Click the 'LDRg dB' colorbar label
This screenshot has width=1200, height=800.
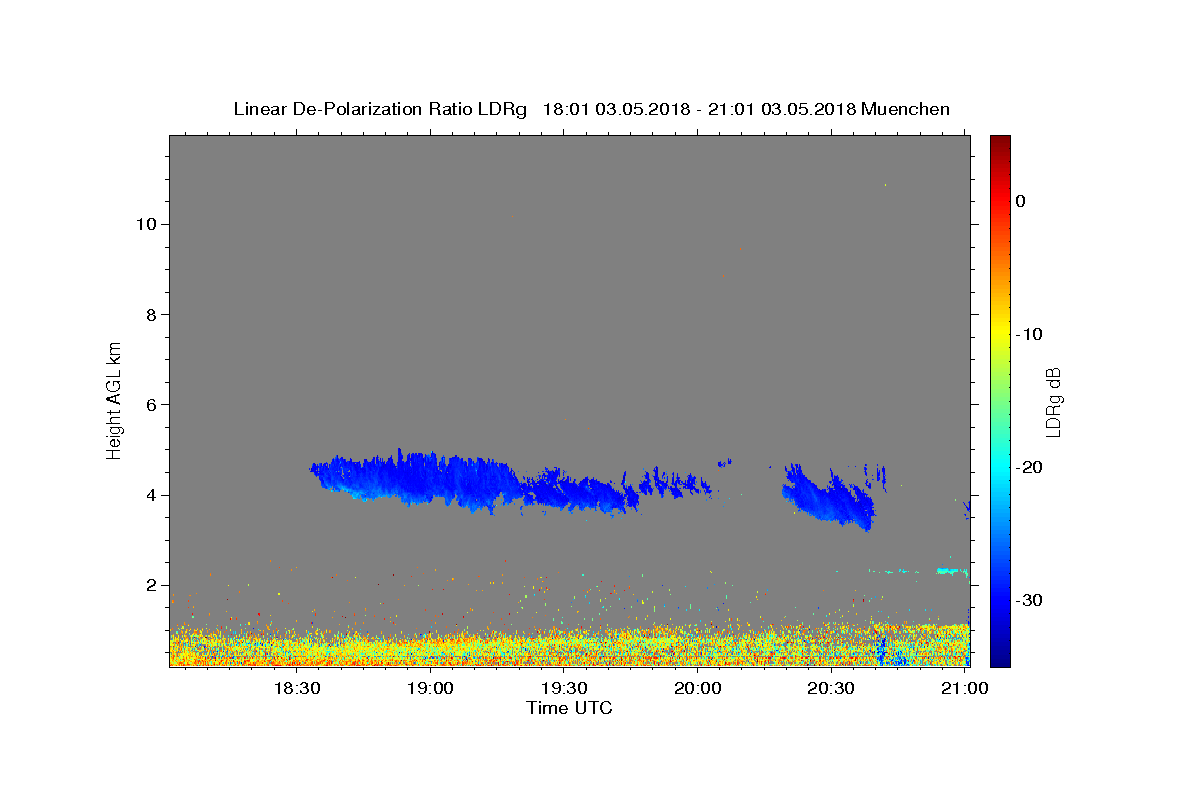pos(1053,401)
